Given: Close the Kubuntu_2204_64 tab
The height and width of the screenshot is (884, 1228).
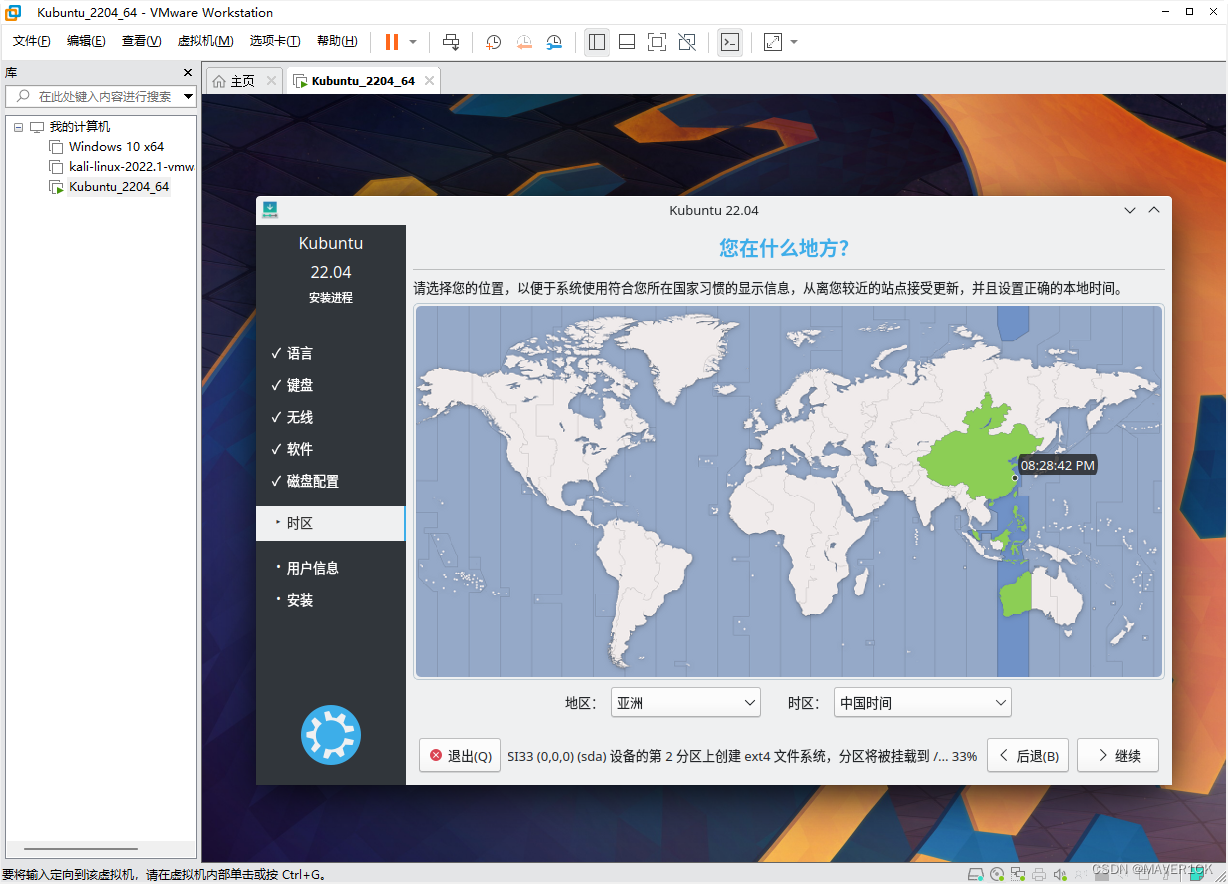Looking at the screenshot, I should pos(430,81).
